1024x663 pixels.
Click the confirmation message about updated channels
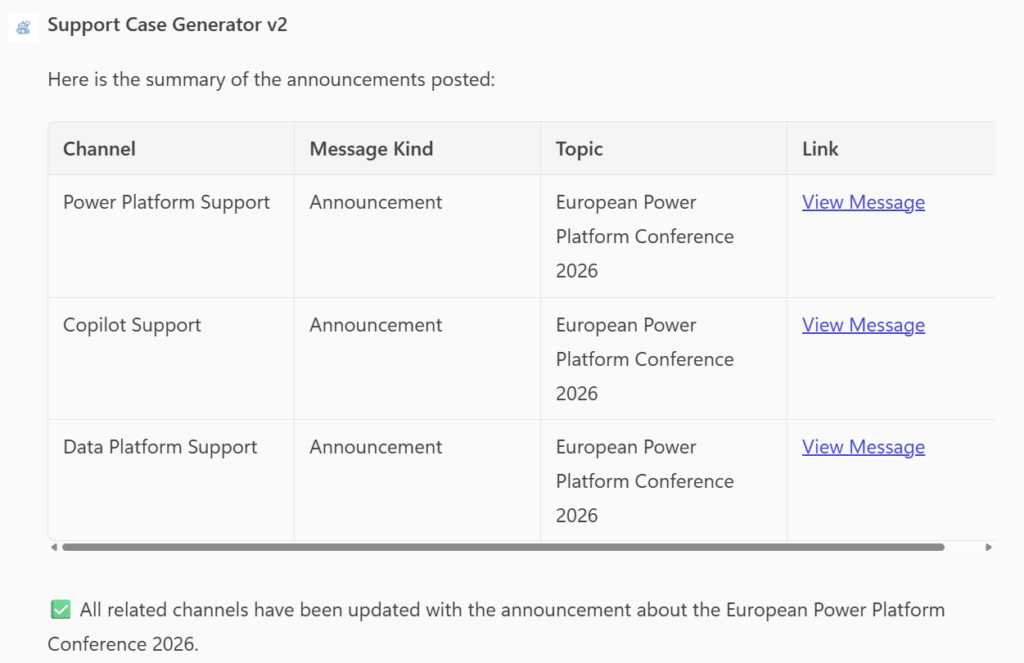pyautogui.click(x=495, y=625)
